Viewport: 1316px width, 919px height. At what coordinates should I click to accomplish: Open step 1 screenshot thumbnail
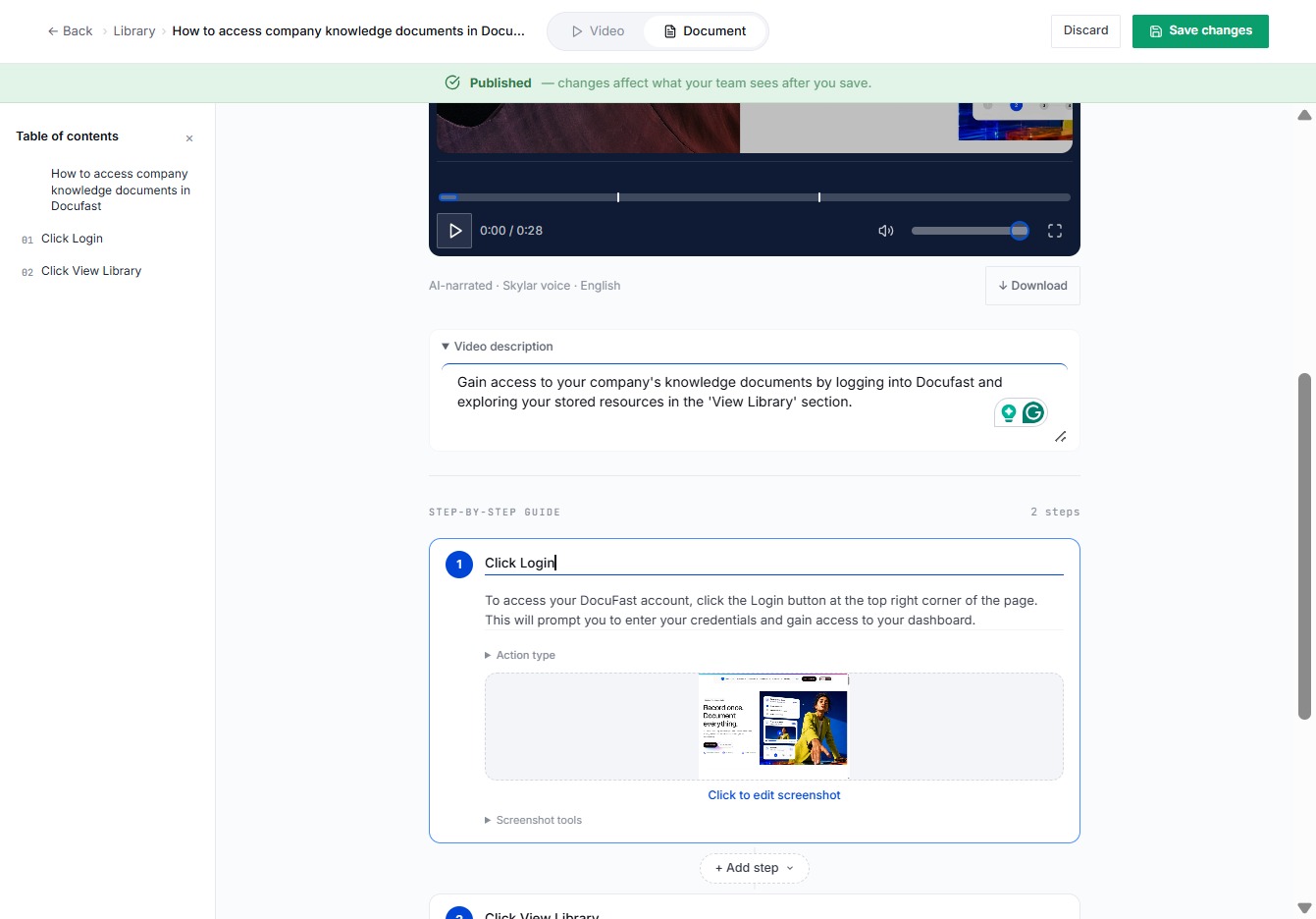[x=774, y=726]
